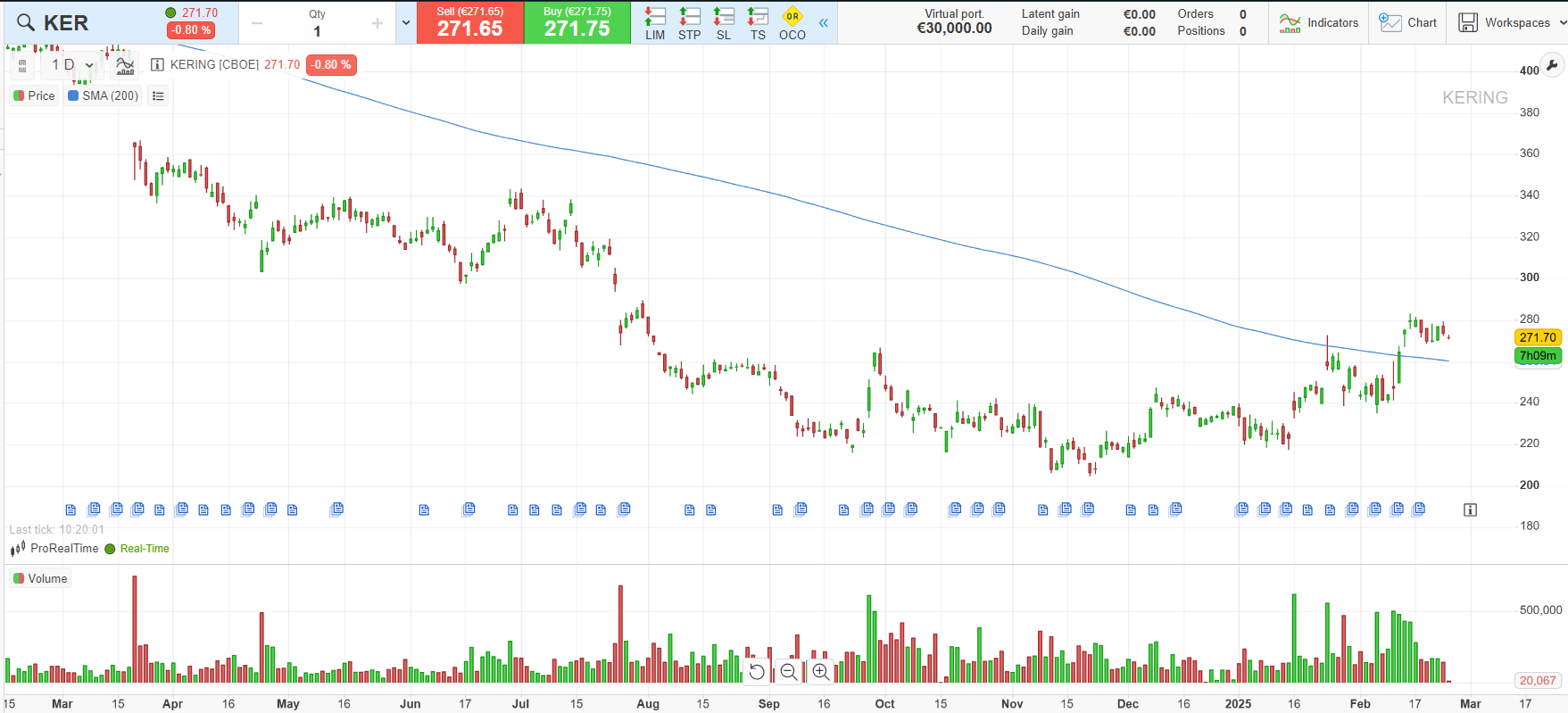Screen dimensions: 1568x713
Task: Open the 1 D timeframe dropdown
Action: pos(71,64)
